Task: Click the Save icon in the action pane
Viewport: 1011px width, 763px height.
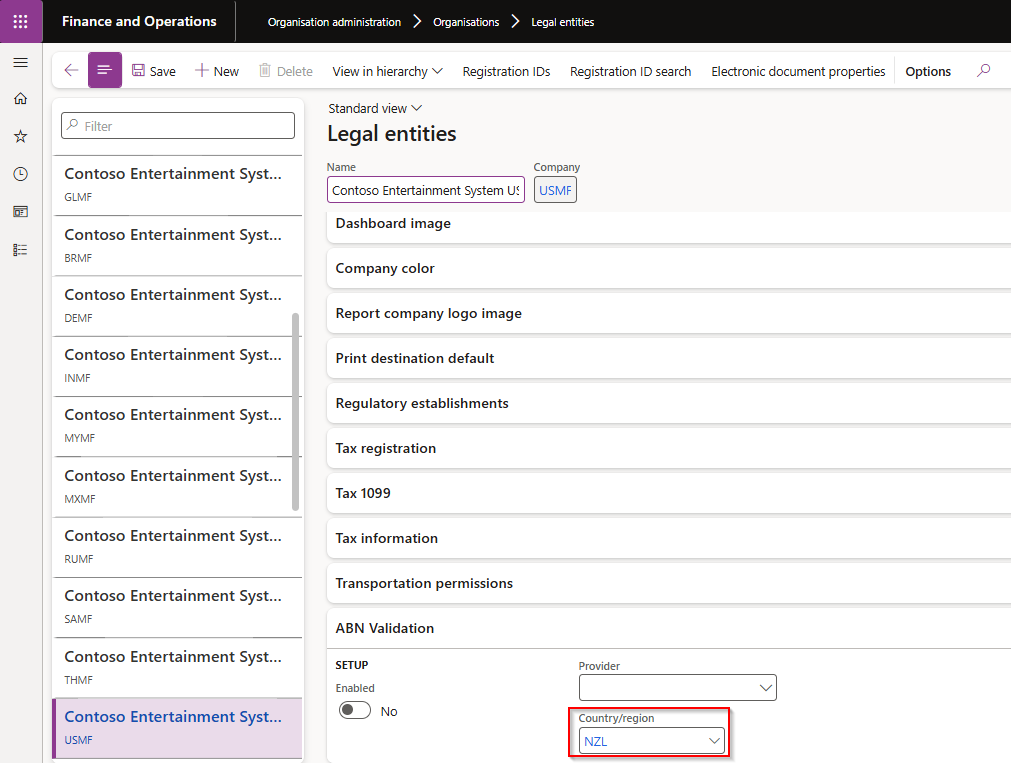Action: [x=153, y=71]
